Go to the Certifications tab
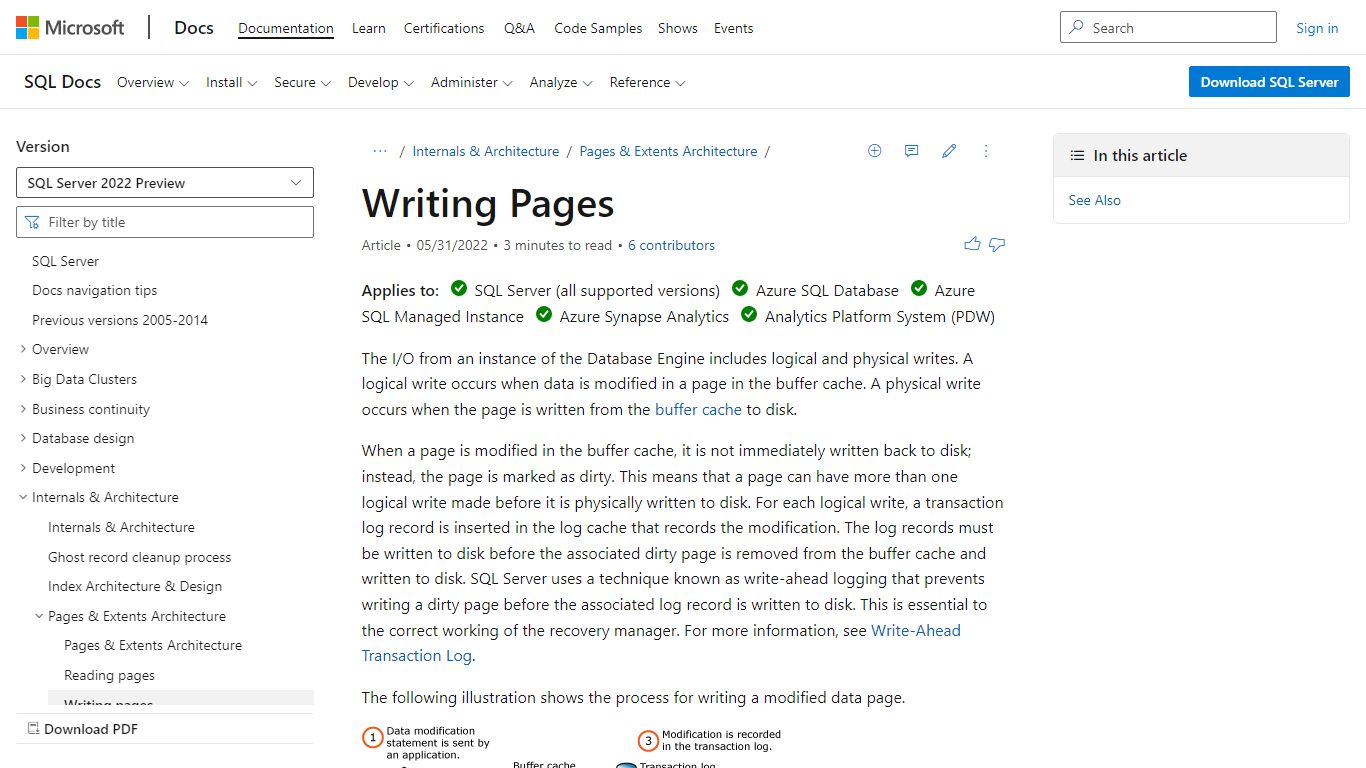Viewport: 1366px width, 768px height. [444, 28]
